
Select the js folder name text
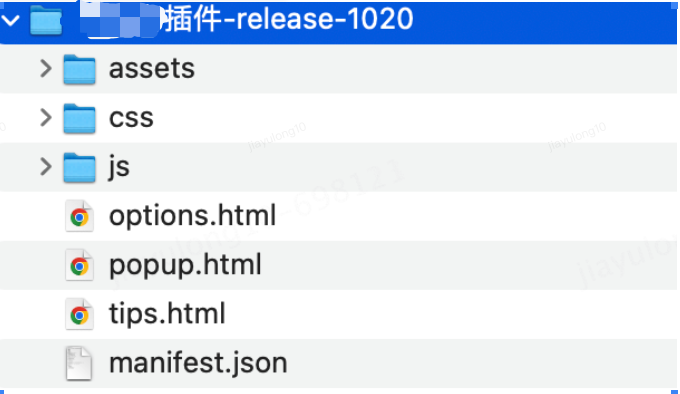(x=119, y=167)
